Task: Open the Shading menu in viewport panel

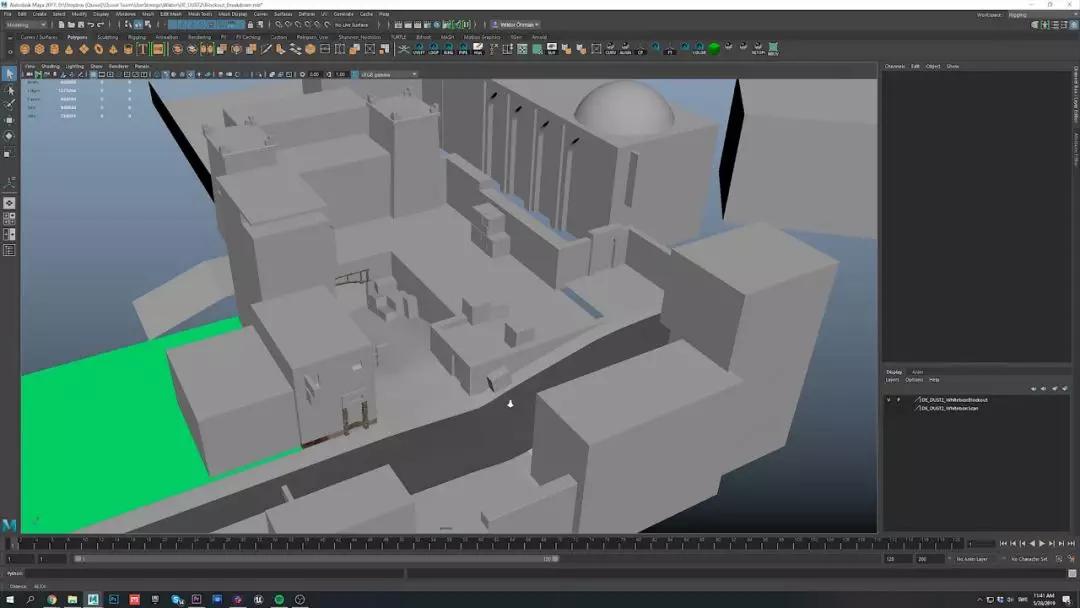Action: click(50, 66)
